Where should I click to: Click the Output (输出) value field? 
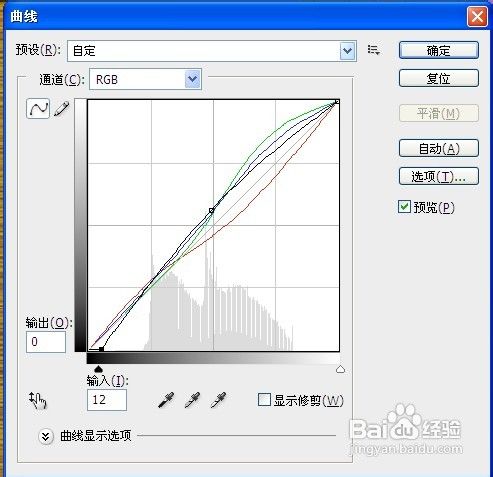click(46, 342)
